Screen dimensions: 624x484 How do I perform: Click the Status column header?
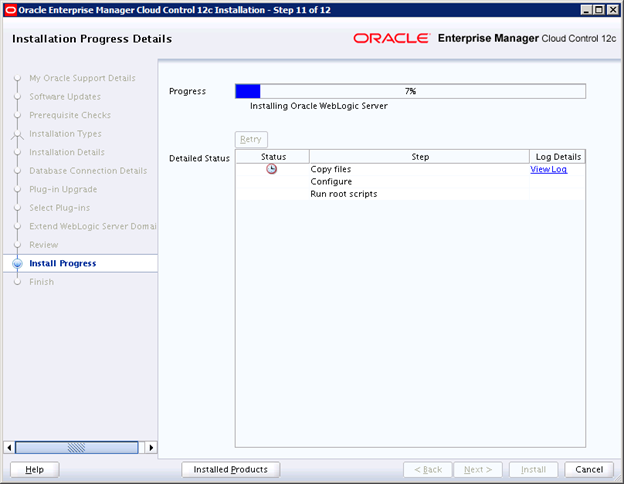[273, 157]
